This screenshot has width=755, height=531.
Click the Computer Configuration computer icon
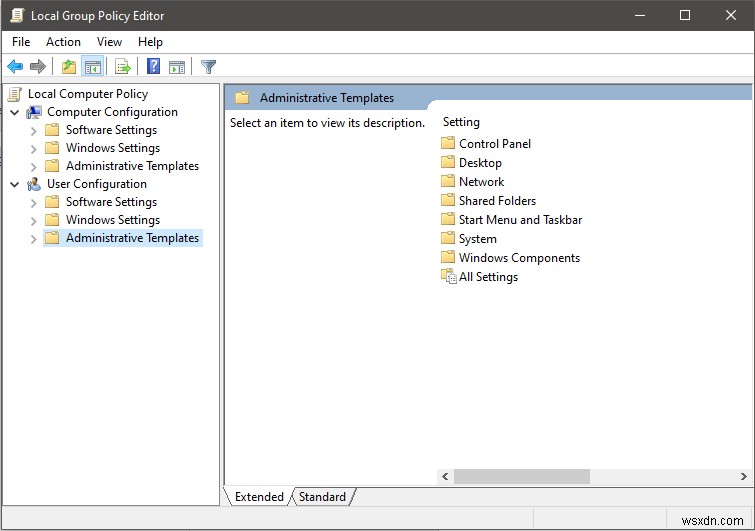coord(34,112)
